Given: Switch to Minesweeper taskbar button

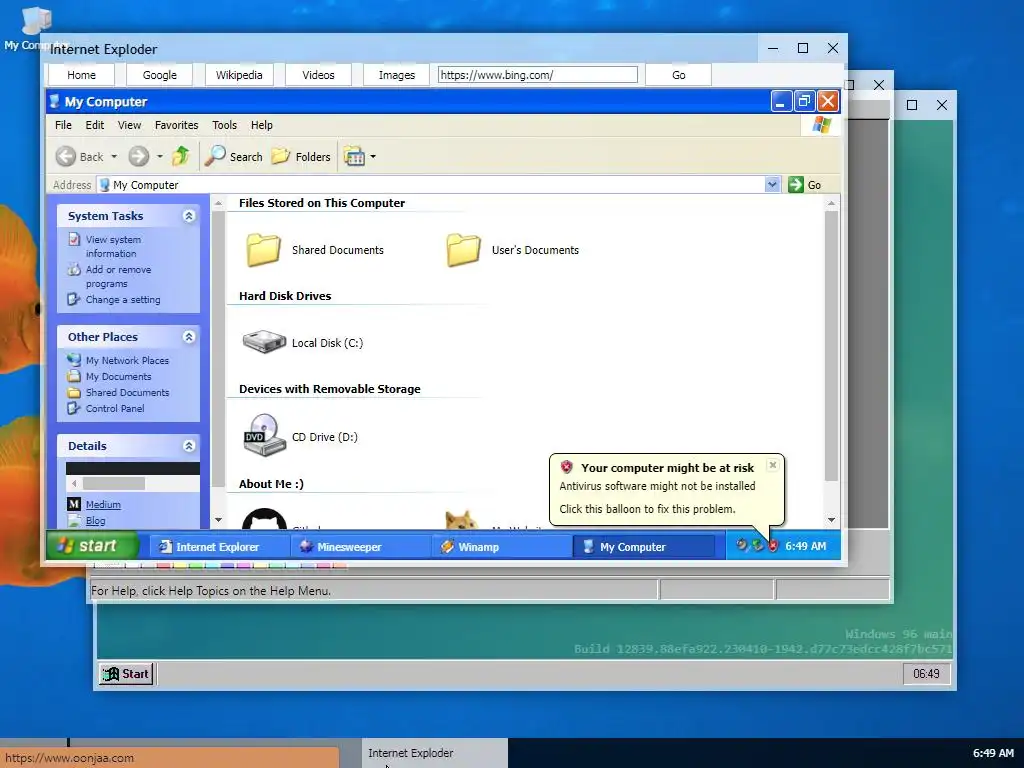Looking at the screenshot, I should click(x=359, y=547).
